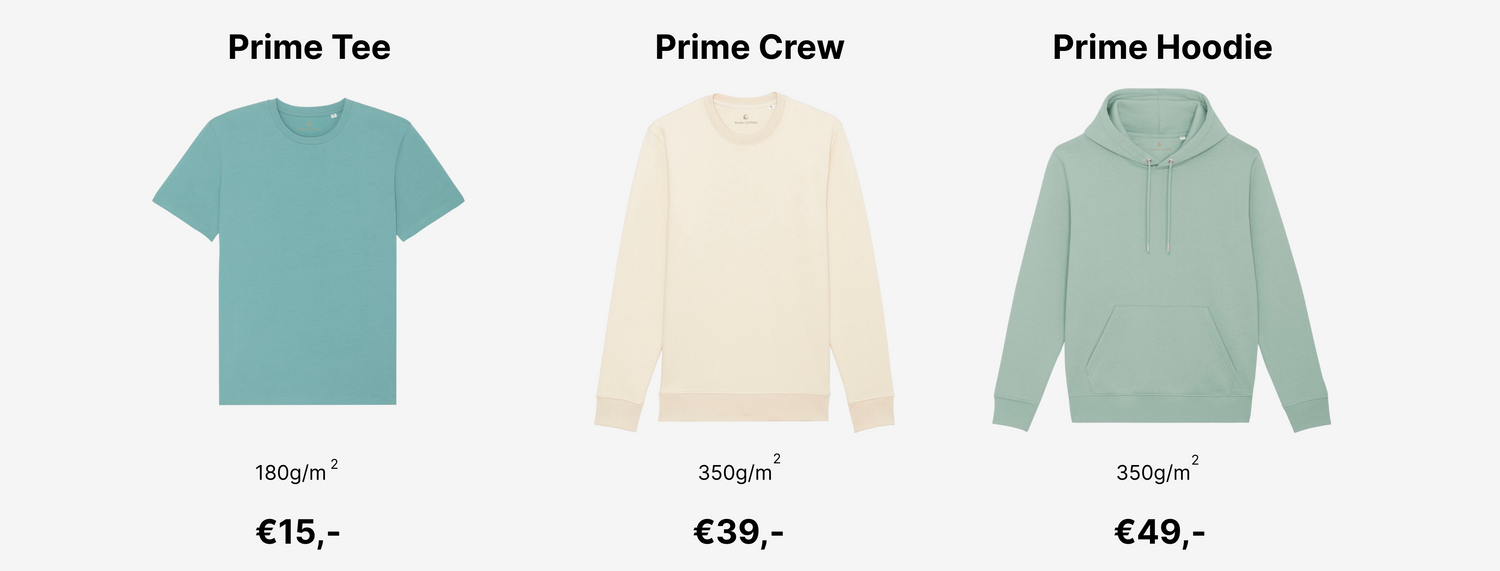Click the €49,- price
1500x571 pixels.
pyautogui.click(x=1159, y=532)
